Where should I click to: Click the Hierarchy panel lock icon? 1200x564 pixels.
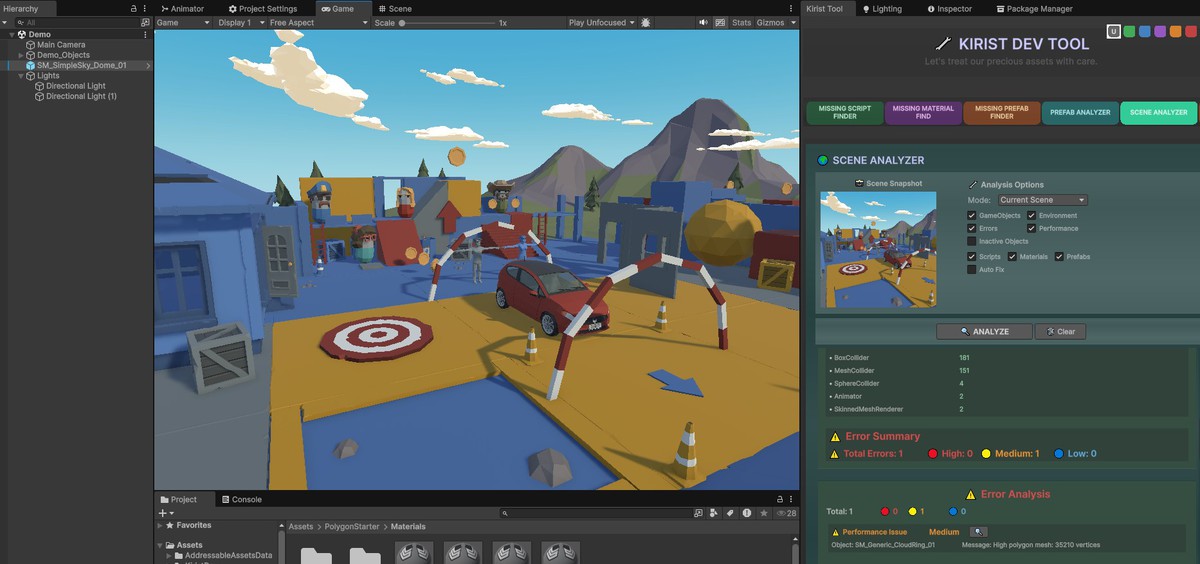[134, 8]
